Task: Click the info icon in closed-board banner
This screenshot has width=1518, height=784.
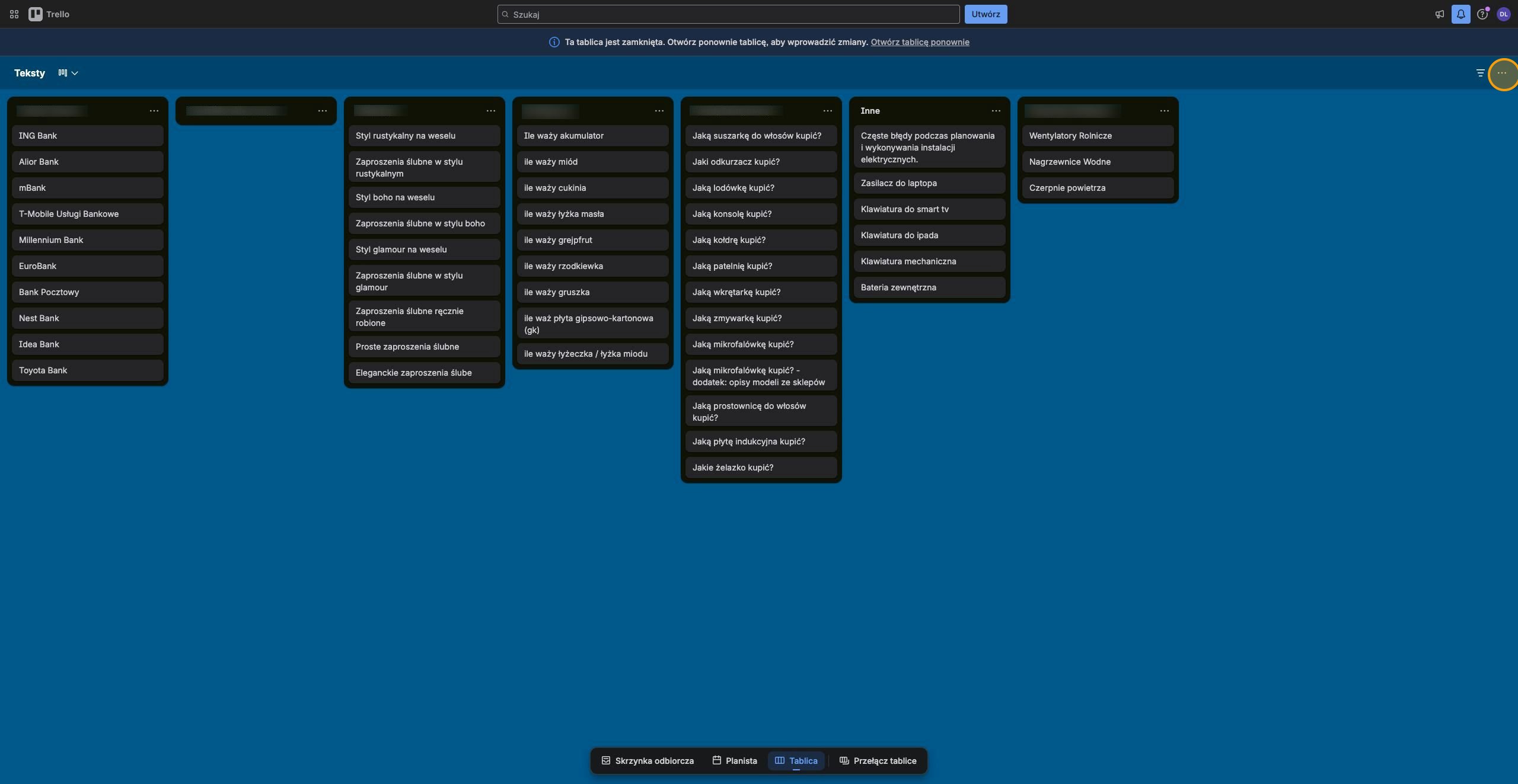Action: pos(554,42)
